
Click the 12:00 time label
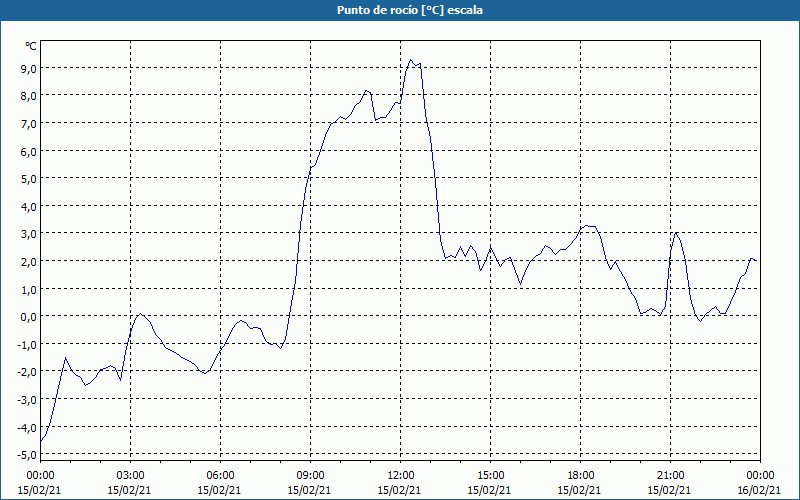[x=401, y=476]
